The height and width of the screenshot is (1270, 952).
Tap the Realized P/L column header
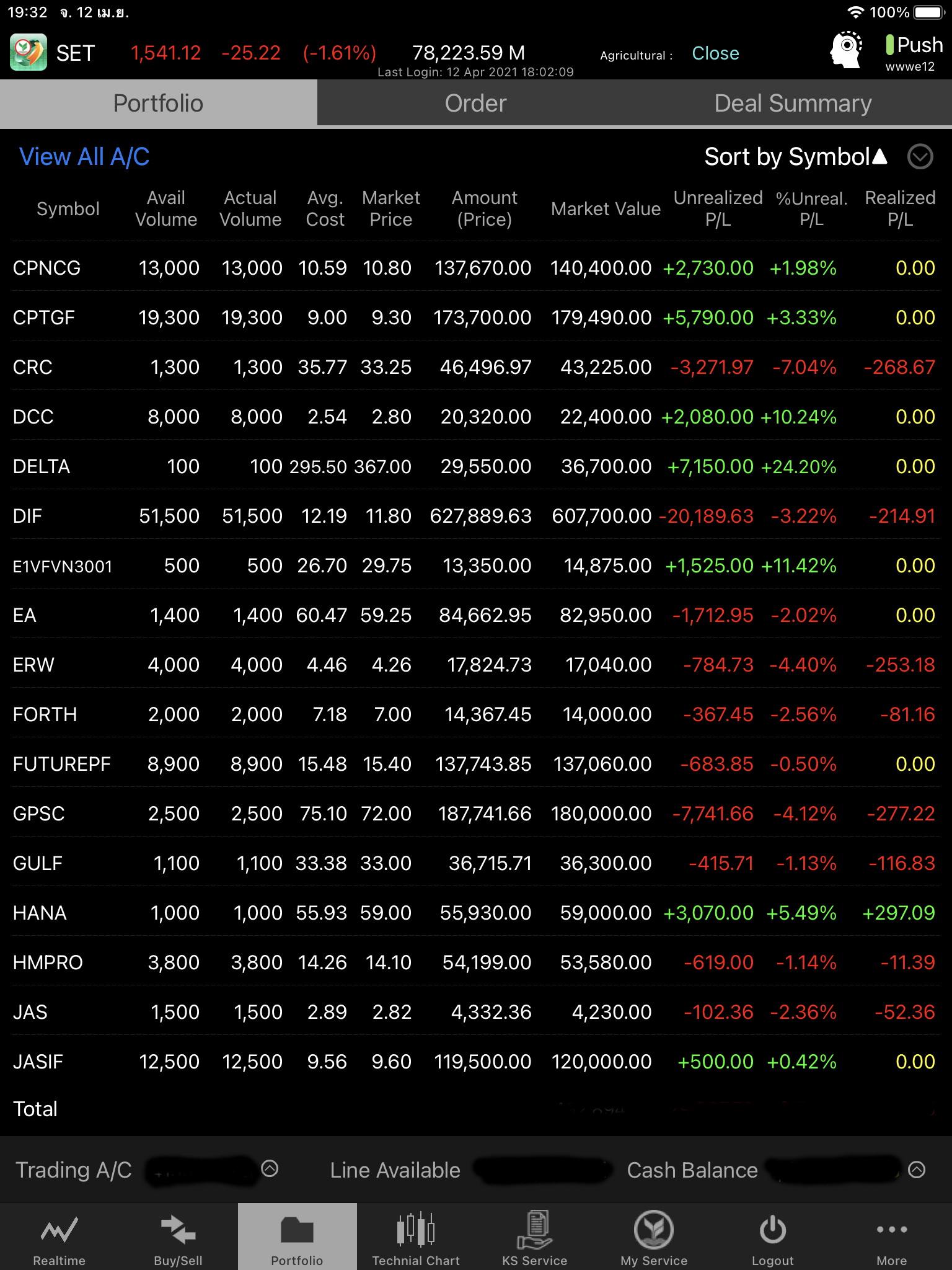click(x=900, y=208)
